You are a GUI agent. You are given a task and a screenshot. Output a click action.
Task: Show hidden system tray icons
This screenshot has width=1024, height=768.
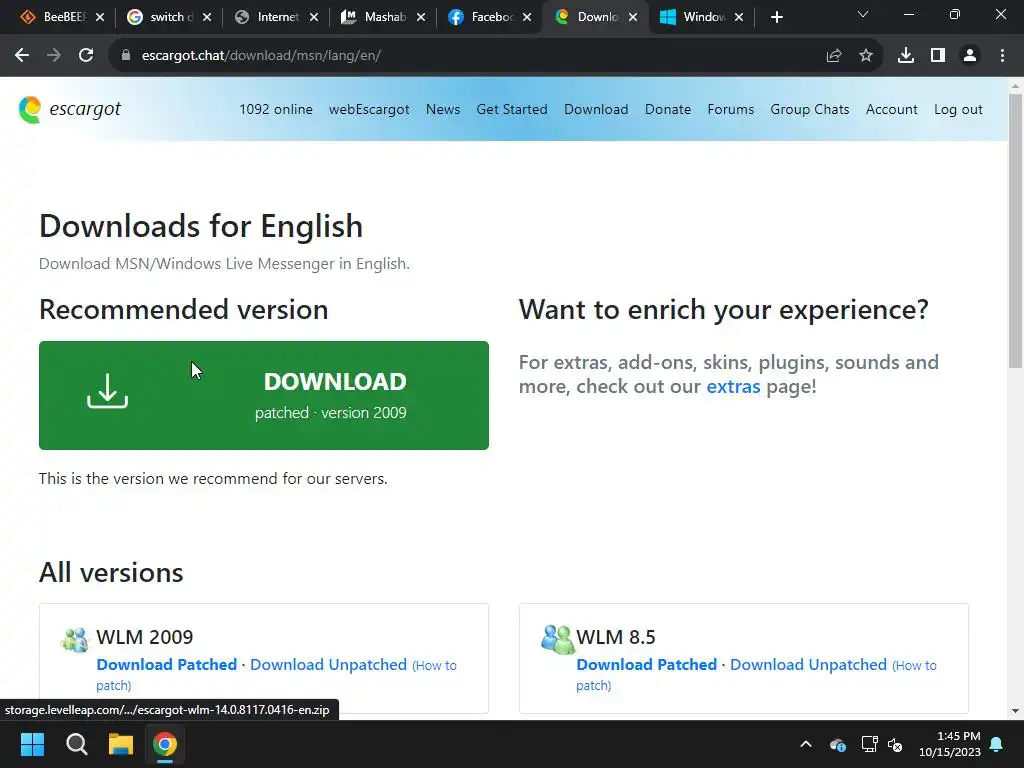pos(806,744)
